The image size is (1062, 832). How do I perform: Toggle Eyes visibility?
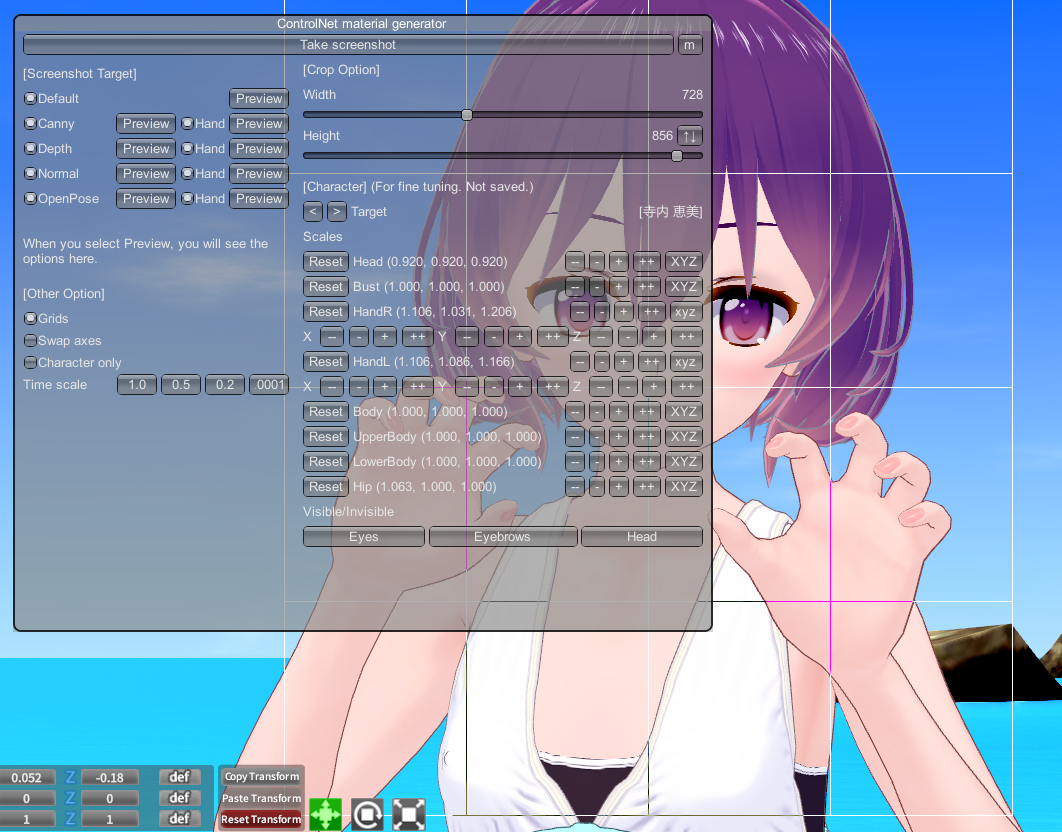coord(364,537)
